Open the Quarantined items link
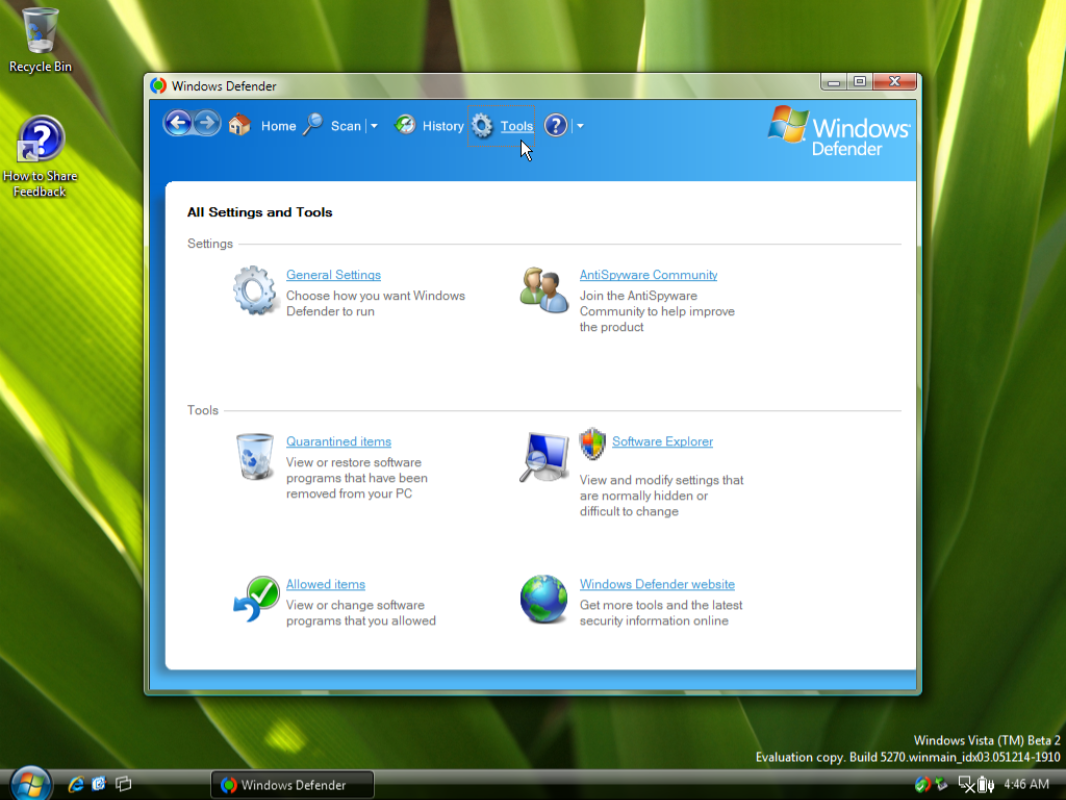The width and height of the screenshot is (1066, 800). coord(338,442)
